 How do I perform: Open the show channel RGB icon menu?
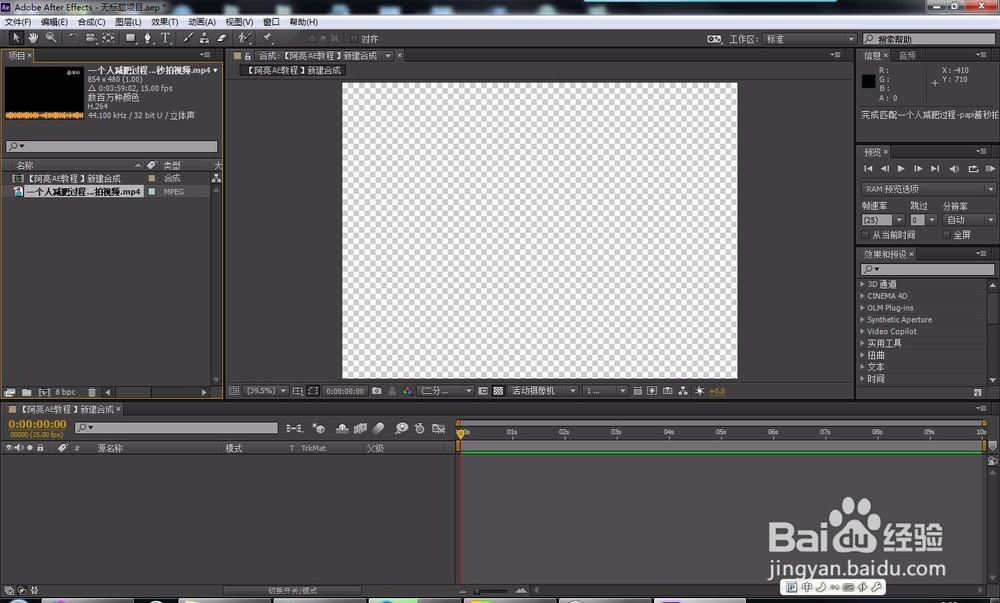coord(408,391)
